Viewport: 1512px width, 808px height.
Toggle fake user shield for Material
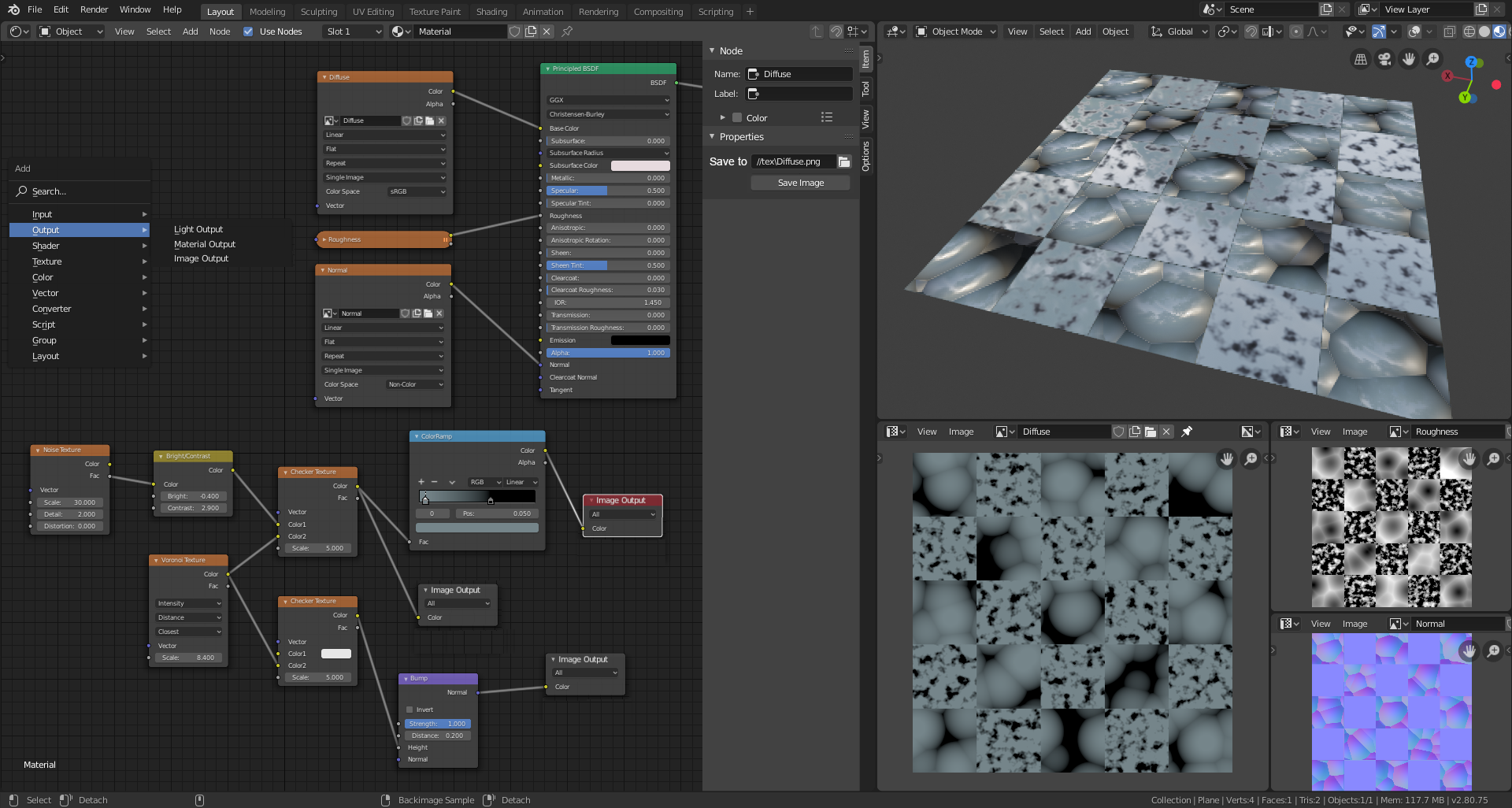pos(514,32)
